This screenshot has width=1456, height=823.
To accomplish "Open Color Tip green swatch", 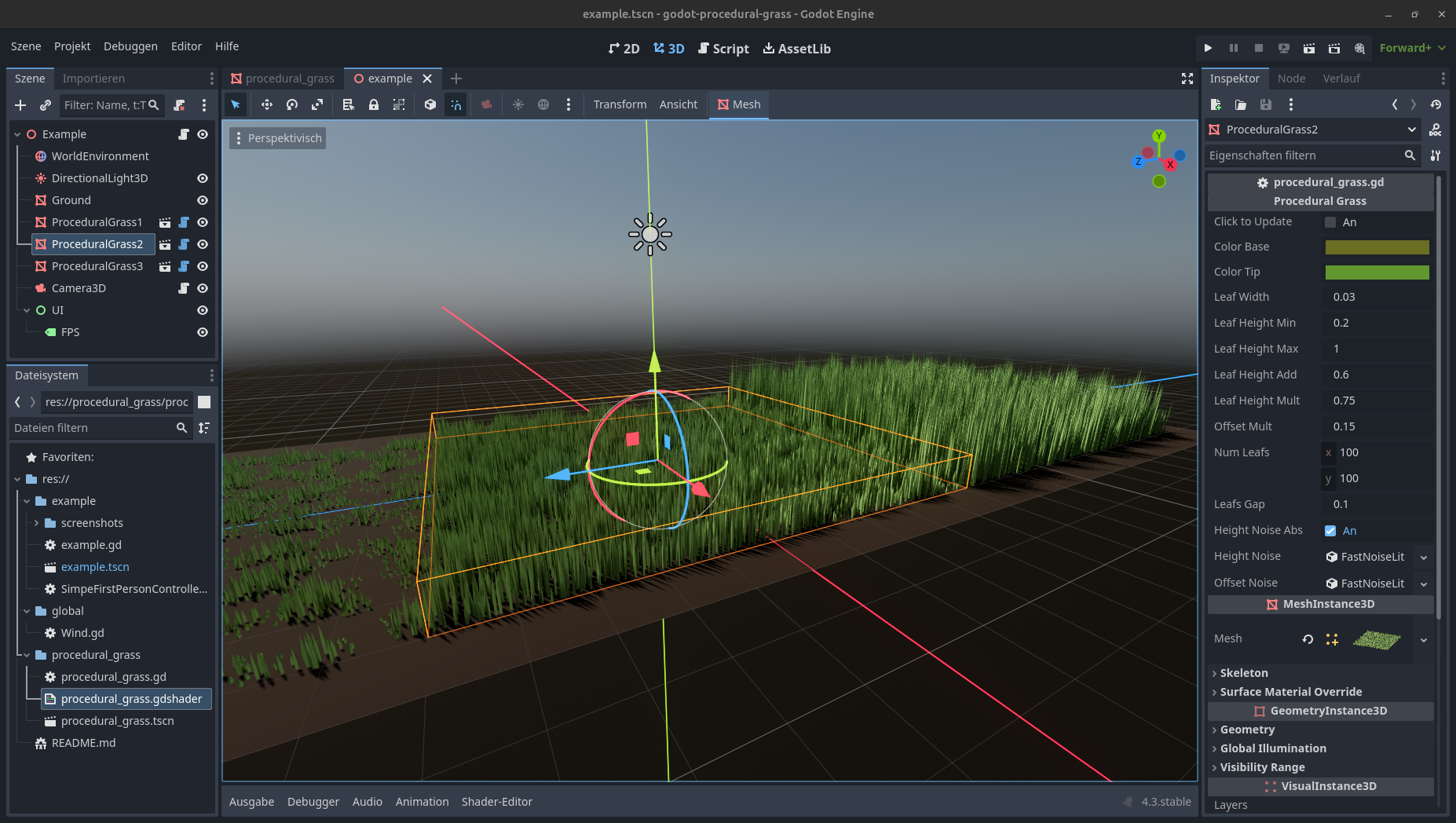I will tap(1377, 273).
